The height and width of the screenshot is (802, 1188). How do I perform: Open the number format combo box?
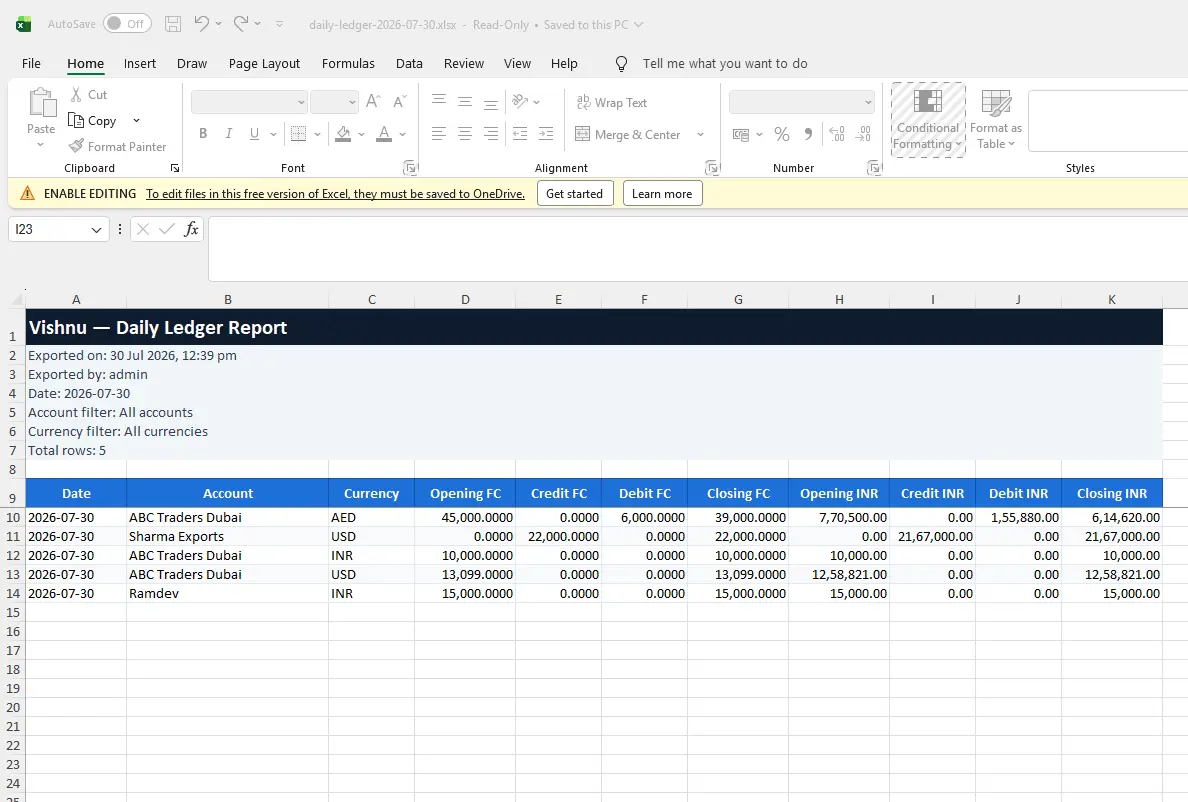tap(802, 102)
